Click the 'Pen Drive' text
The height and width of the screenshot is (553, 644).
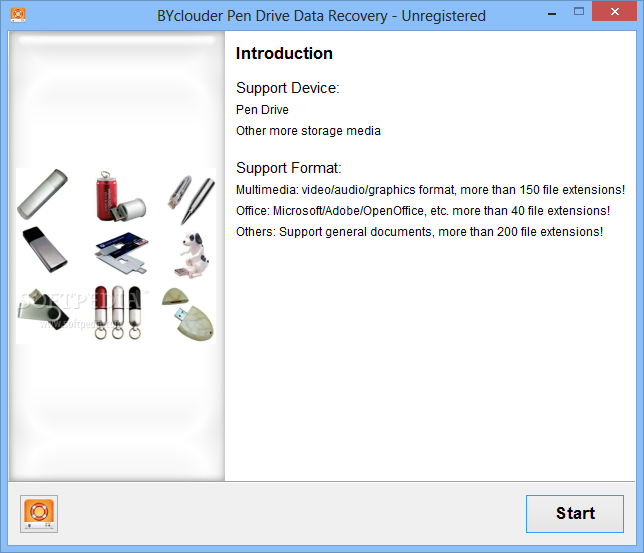point(262,110)
